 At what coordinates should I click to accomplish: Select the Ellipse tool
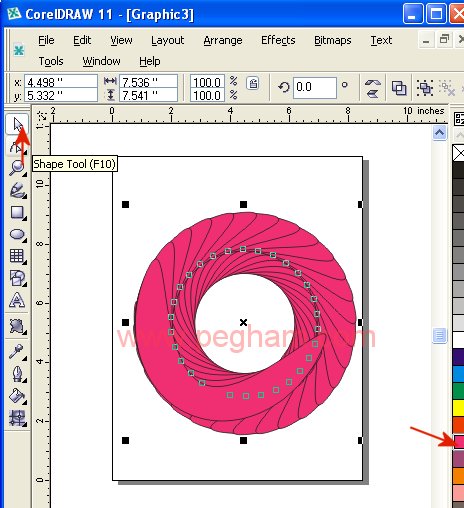(x=17, y=234)
